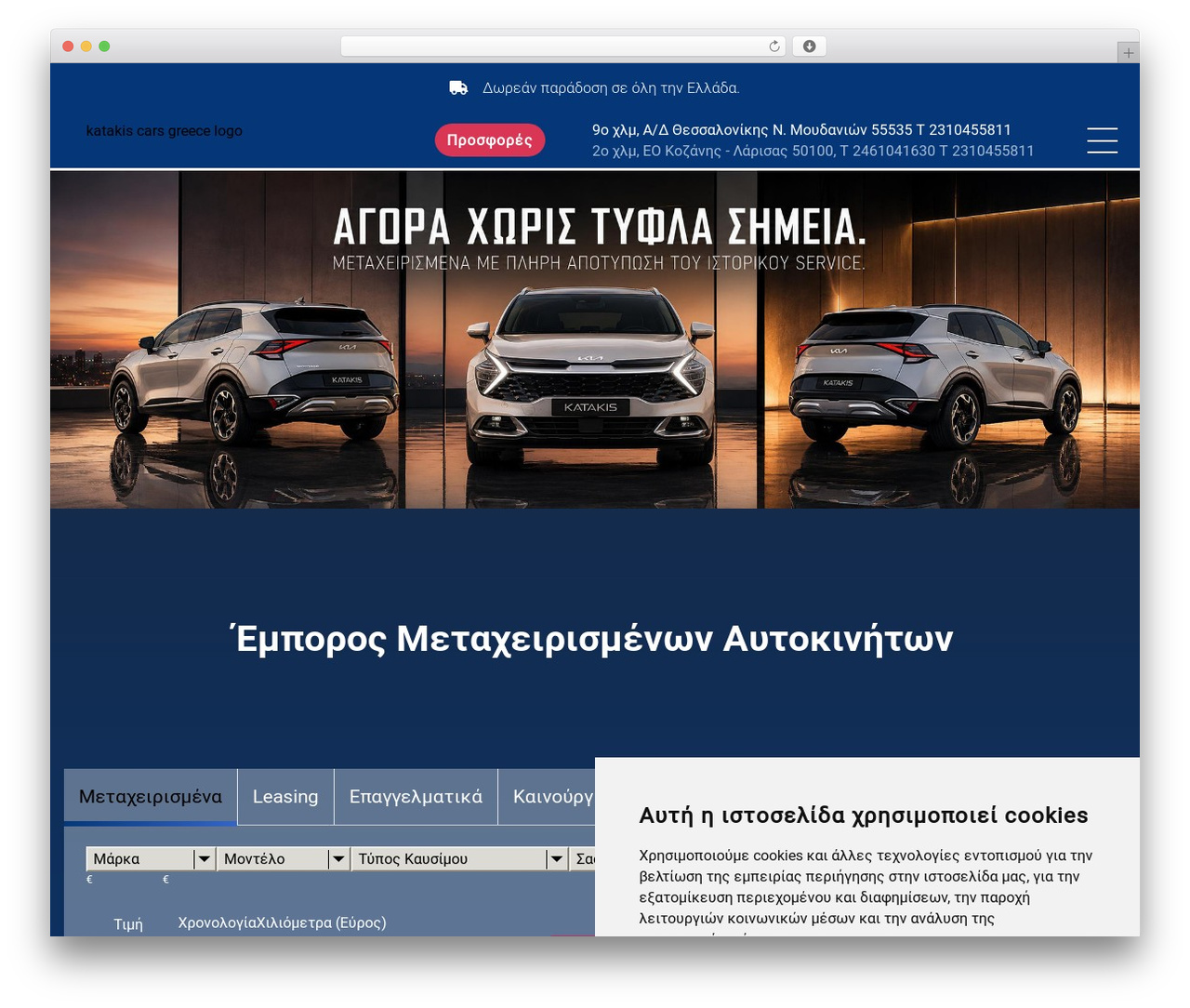1190x1008 pixels.
Task: Select the Μεταχειρισμένα tab
Action: [x=151, y=797]
